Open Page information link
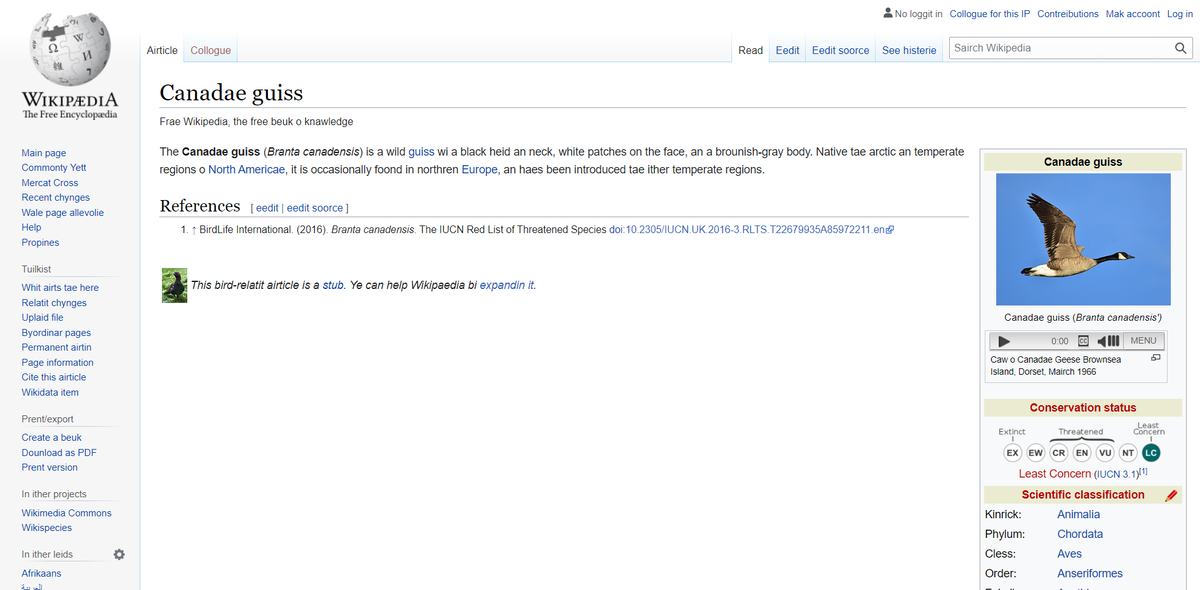Image resolution: width=1200 pixels, height=590 pixels. 58,363
